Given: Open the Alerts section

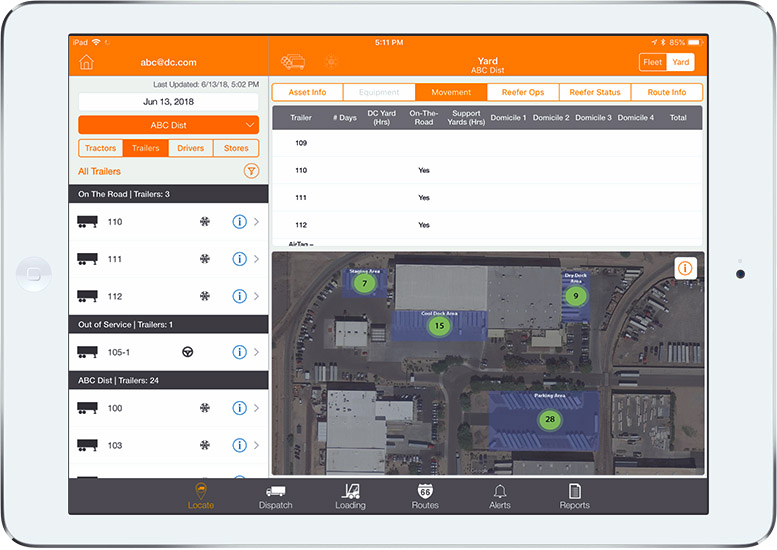Looking at the screenshot, I should pos(500,496).
